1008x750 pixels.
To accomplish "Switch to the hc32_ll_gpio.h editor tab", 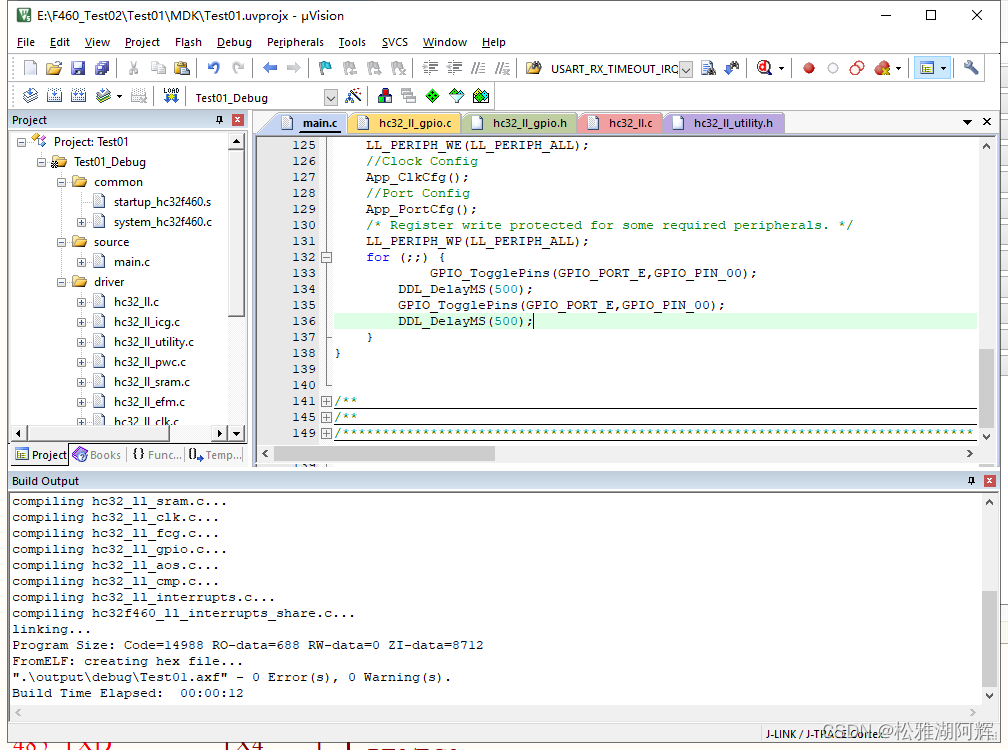I will pyautogui.click(x=521, y=123).
